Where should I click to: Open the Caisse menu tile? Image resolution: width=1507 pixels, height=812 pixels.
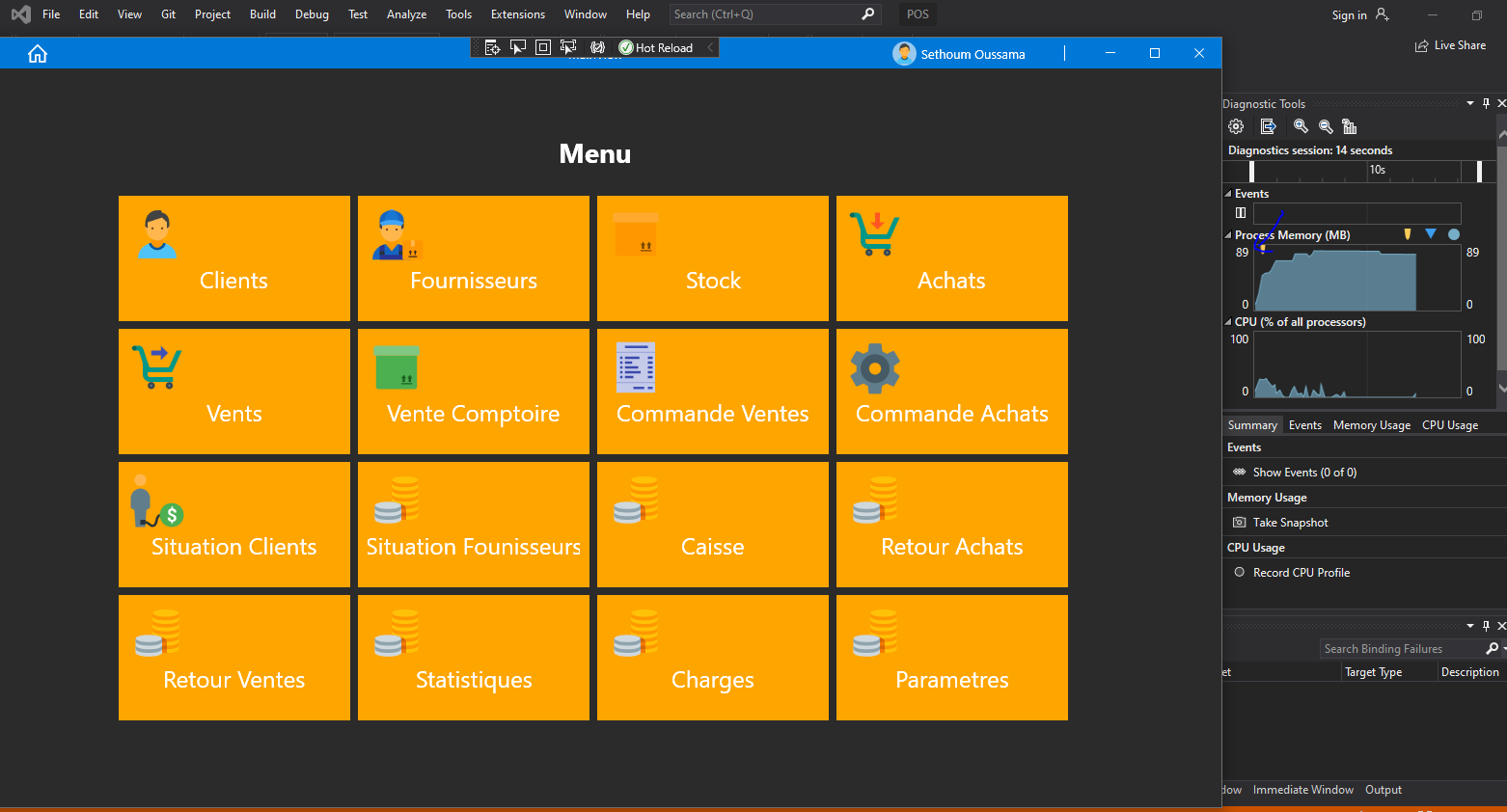(x=712, y=525)
